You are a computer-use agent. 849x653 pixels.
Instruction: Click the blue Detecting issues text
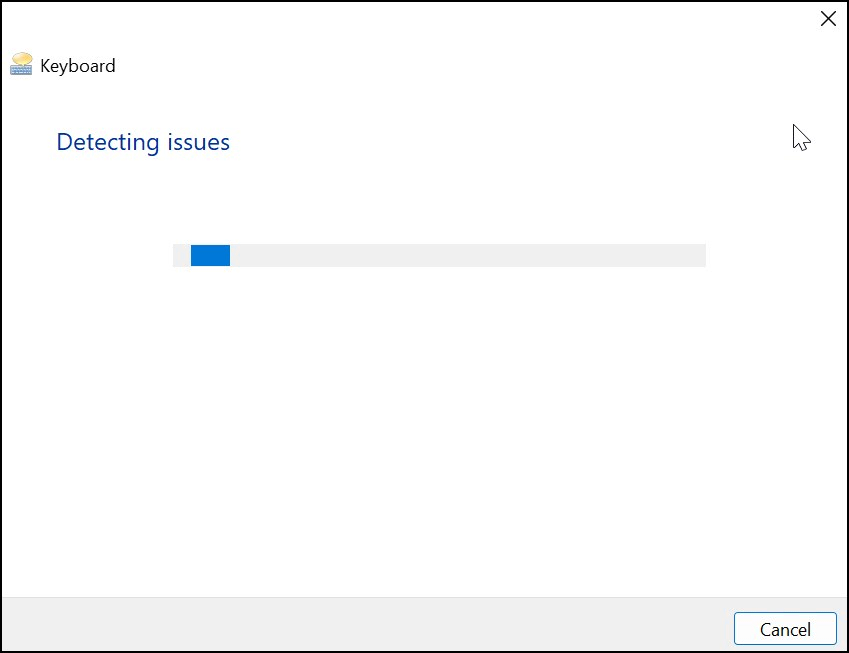coord(143,142)
